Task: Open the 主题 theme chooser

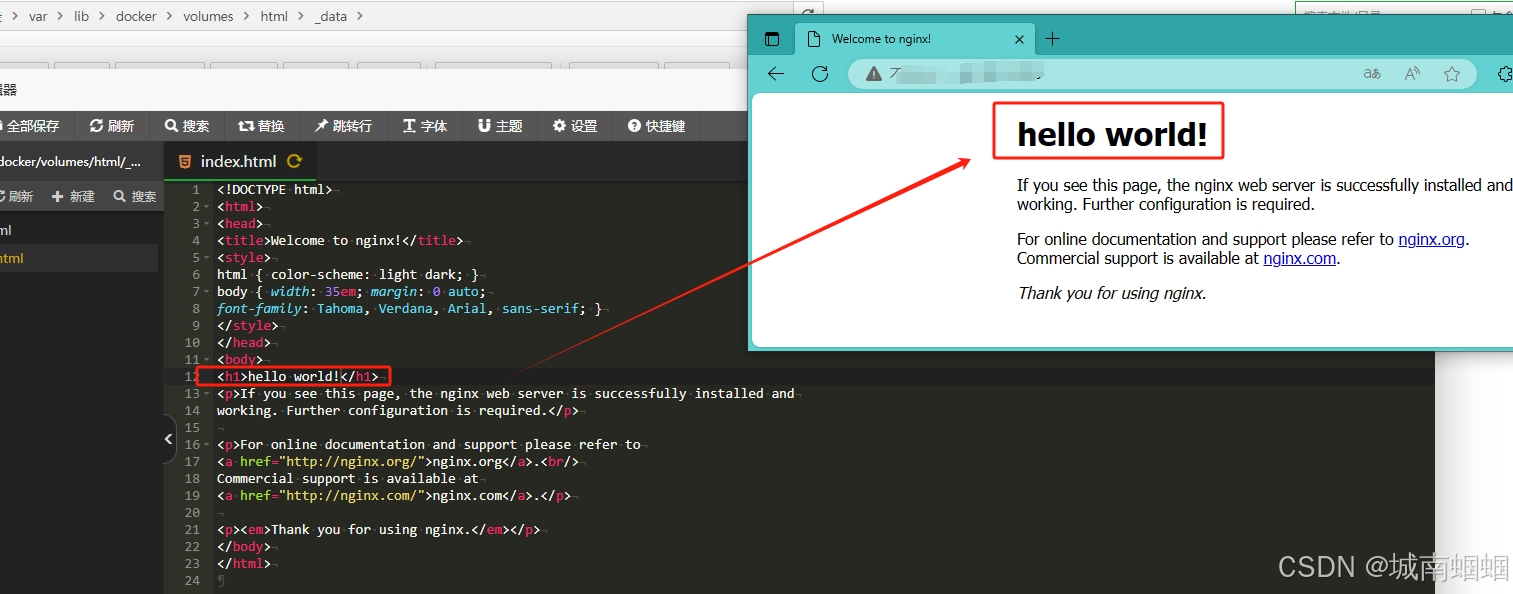Action: 500,126
